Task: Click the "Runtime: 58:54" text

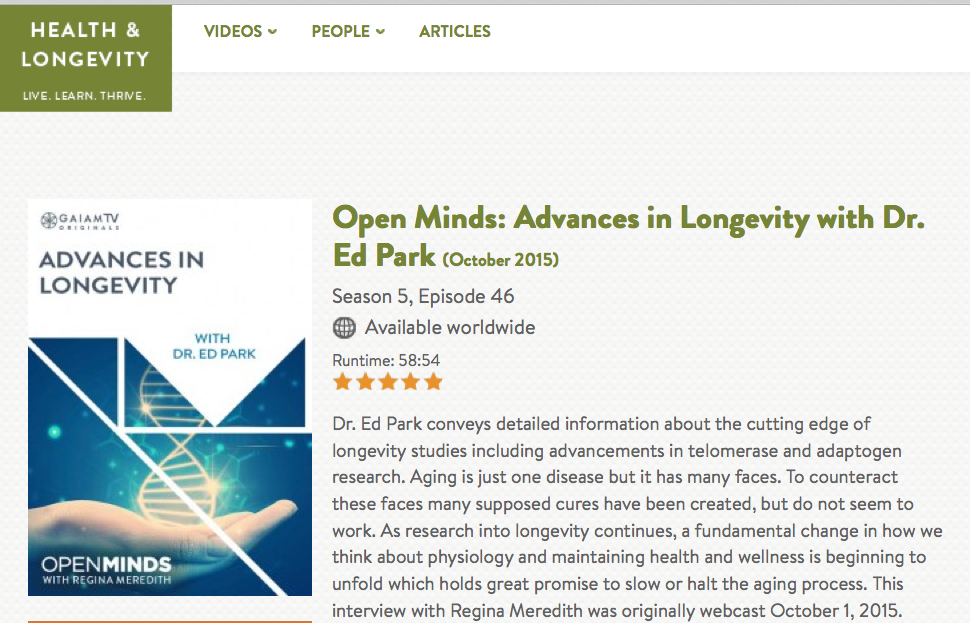Action: (x=386, y=361)
